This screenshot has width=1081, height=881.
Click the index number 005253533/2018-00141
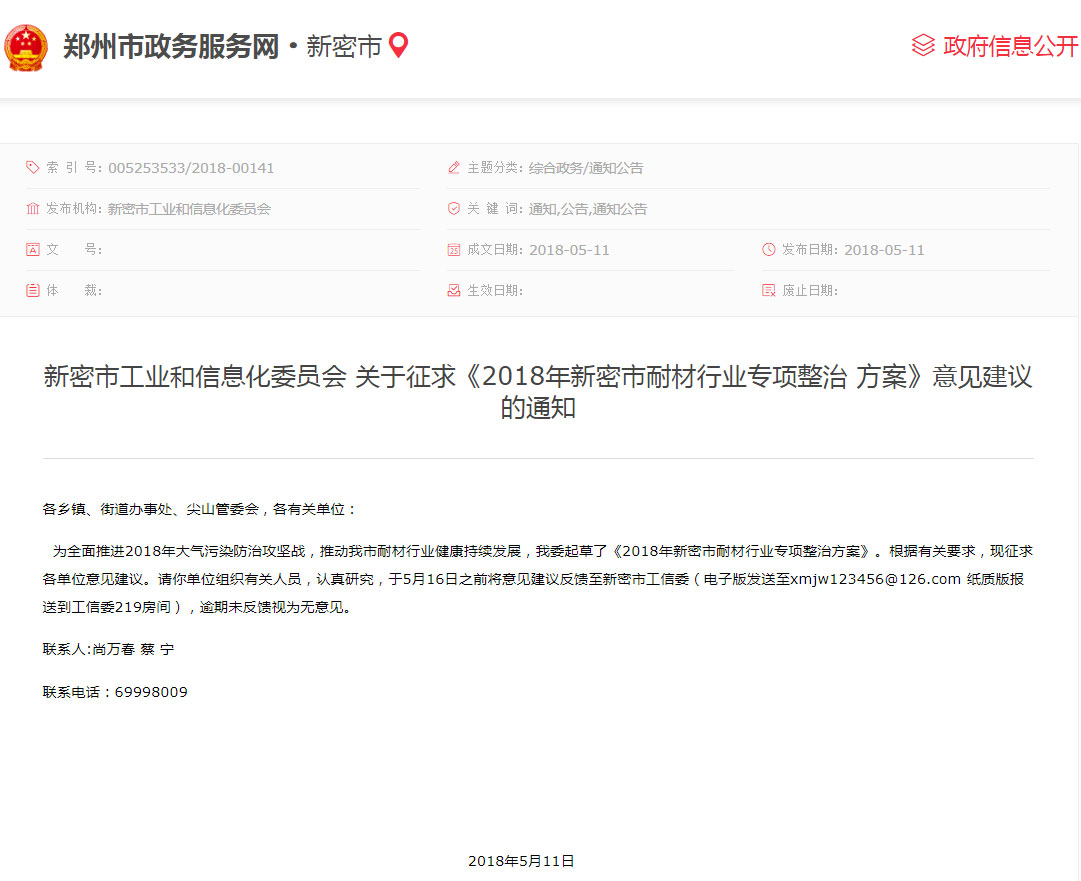click(191, 168)
